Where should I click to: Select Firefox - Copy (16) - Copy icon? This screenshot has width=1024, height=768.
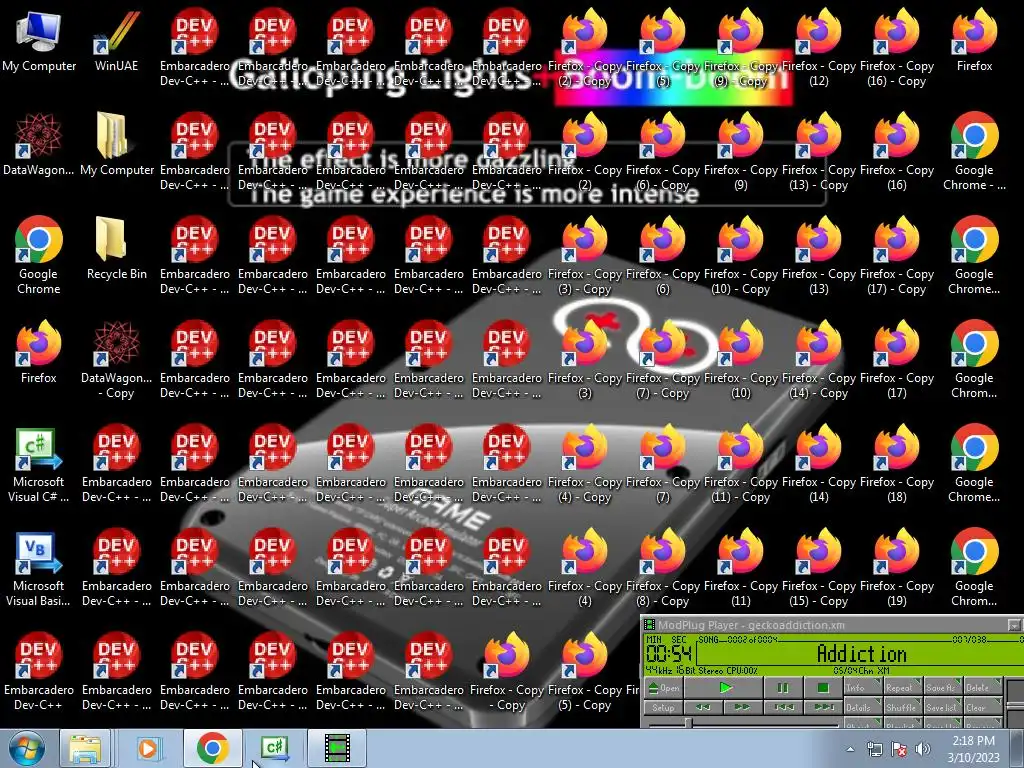pos(897,48)
